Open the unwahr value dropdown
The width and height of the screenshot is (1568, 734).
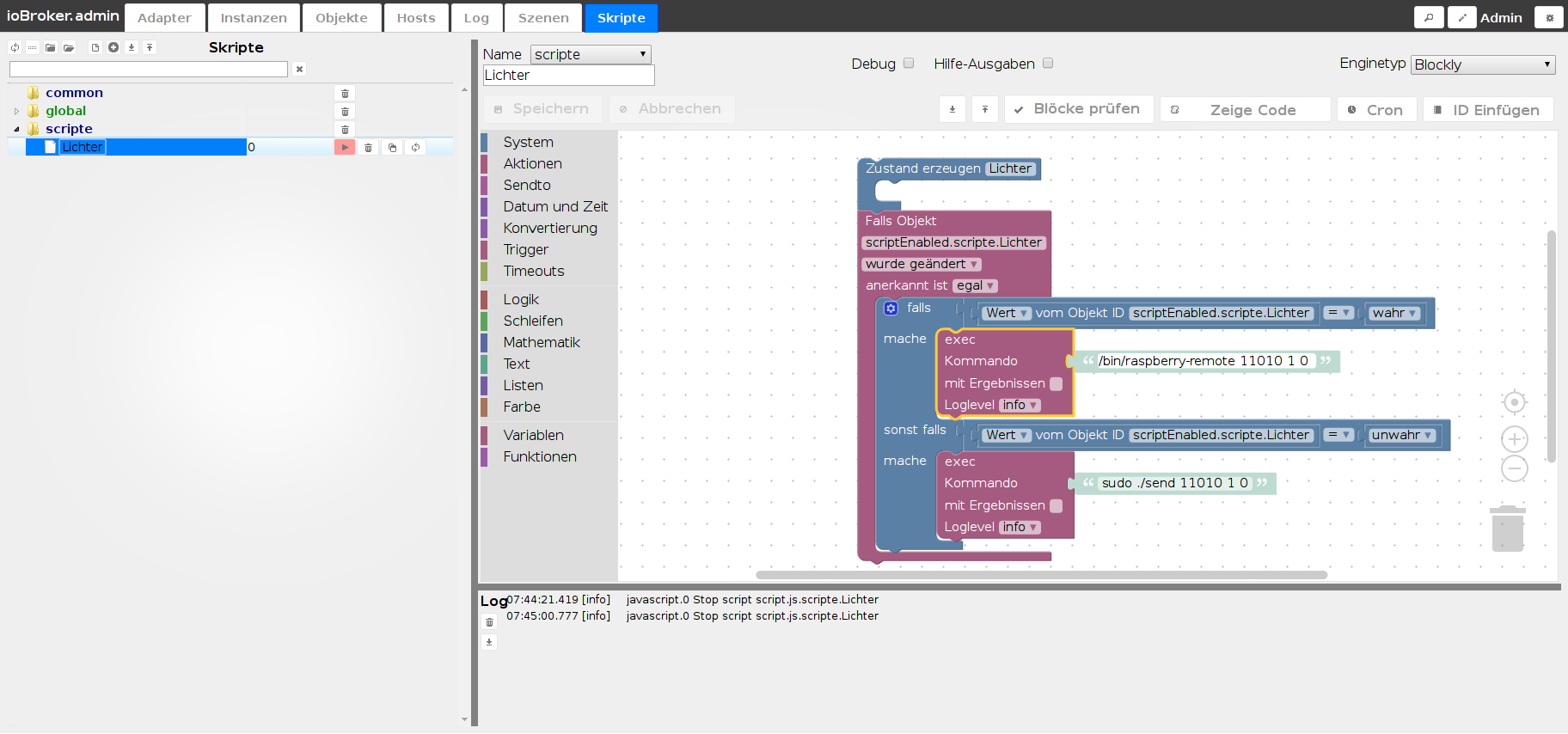click(x=1402, y=435)
